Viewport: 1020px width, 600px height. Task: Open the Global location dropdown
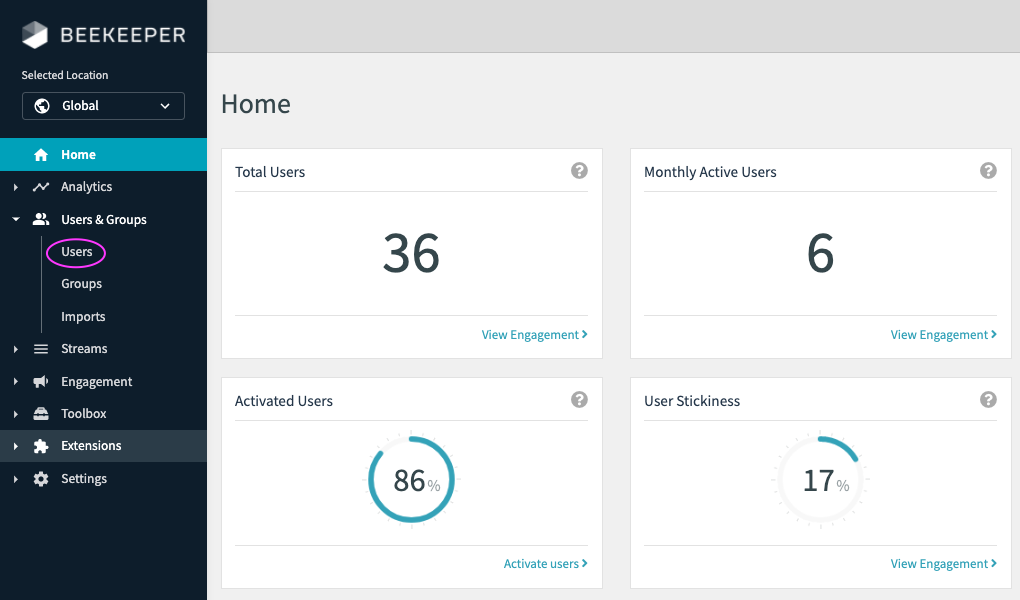click(x=103, y=106)
